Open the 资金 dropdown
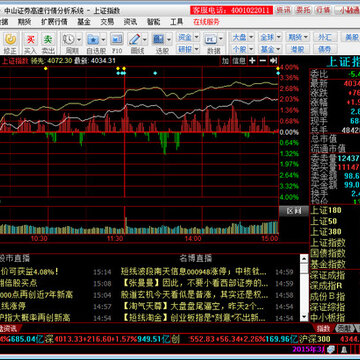 (188, 37)
